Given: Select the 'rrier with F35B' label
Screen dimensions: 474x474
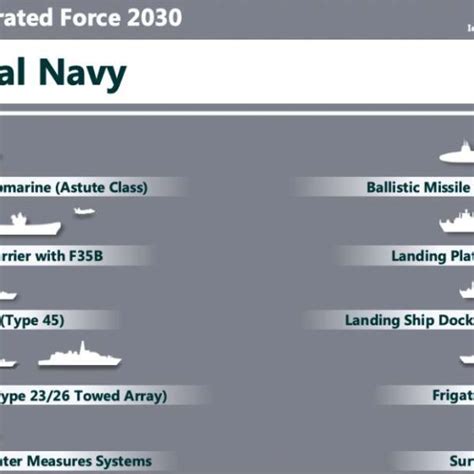Looking at the screenshot, I should (51, 256).
